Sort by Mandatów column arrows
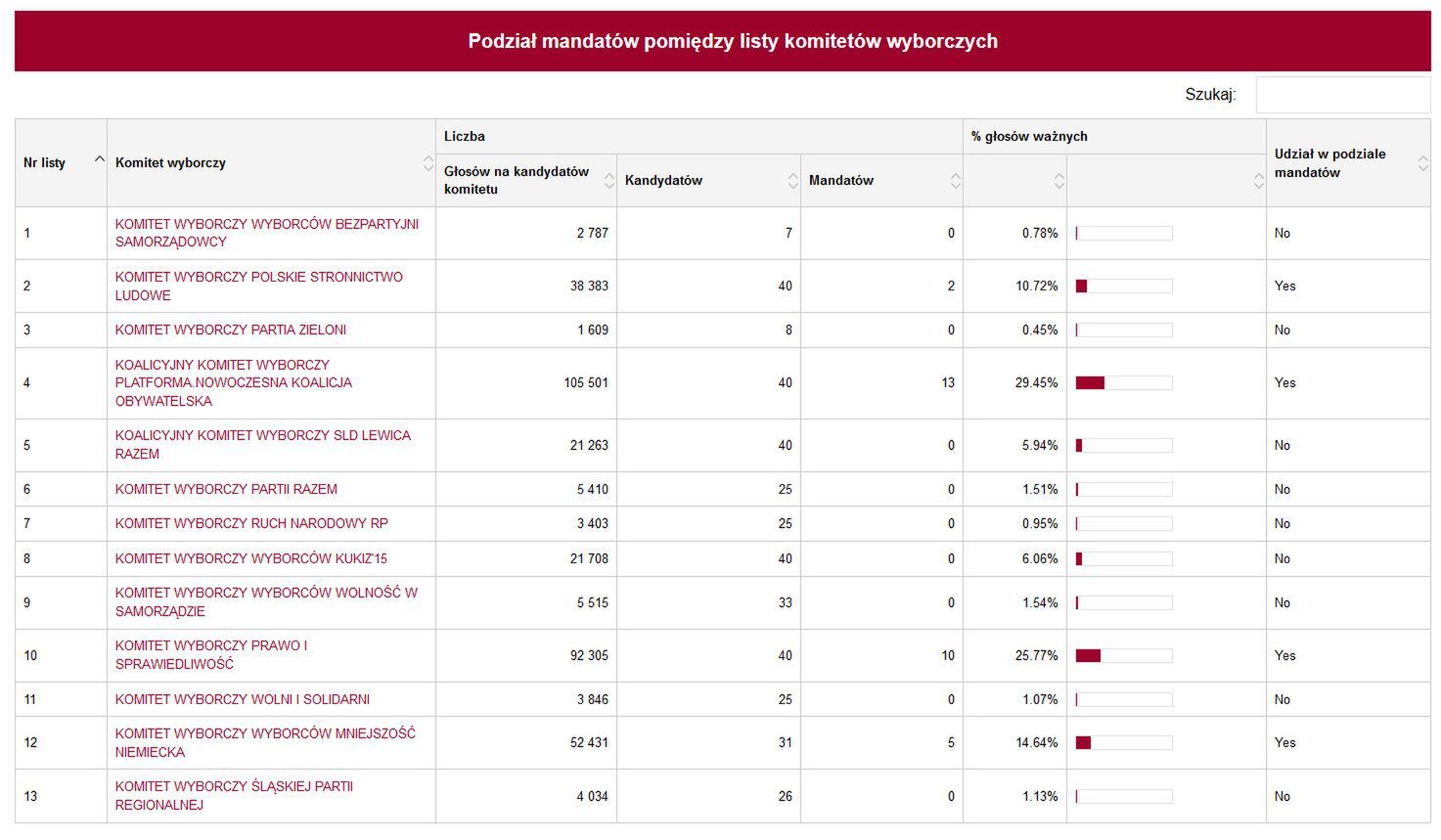 coord(955,181)
